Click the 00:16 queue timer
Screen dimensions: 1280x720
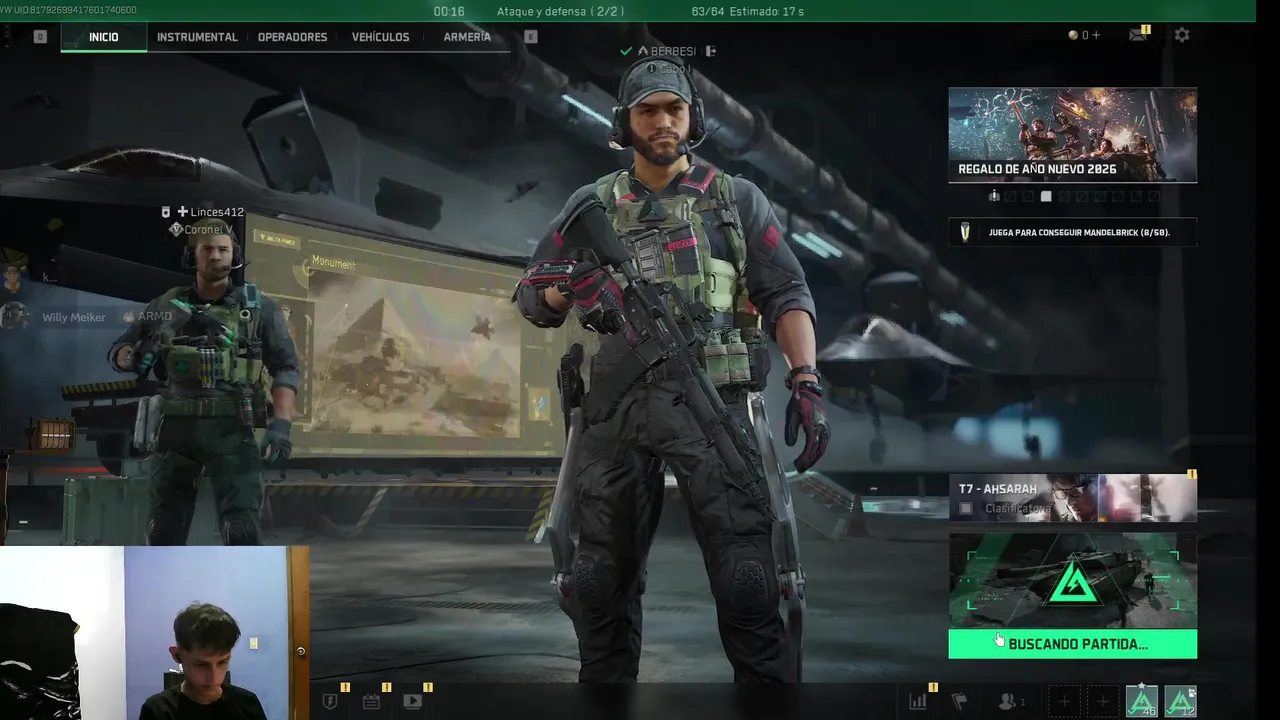449,11
